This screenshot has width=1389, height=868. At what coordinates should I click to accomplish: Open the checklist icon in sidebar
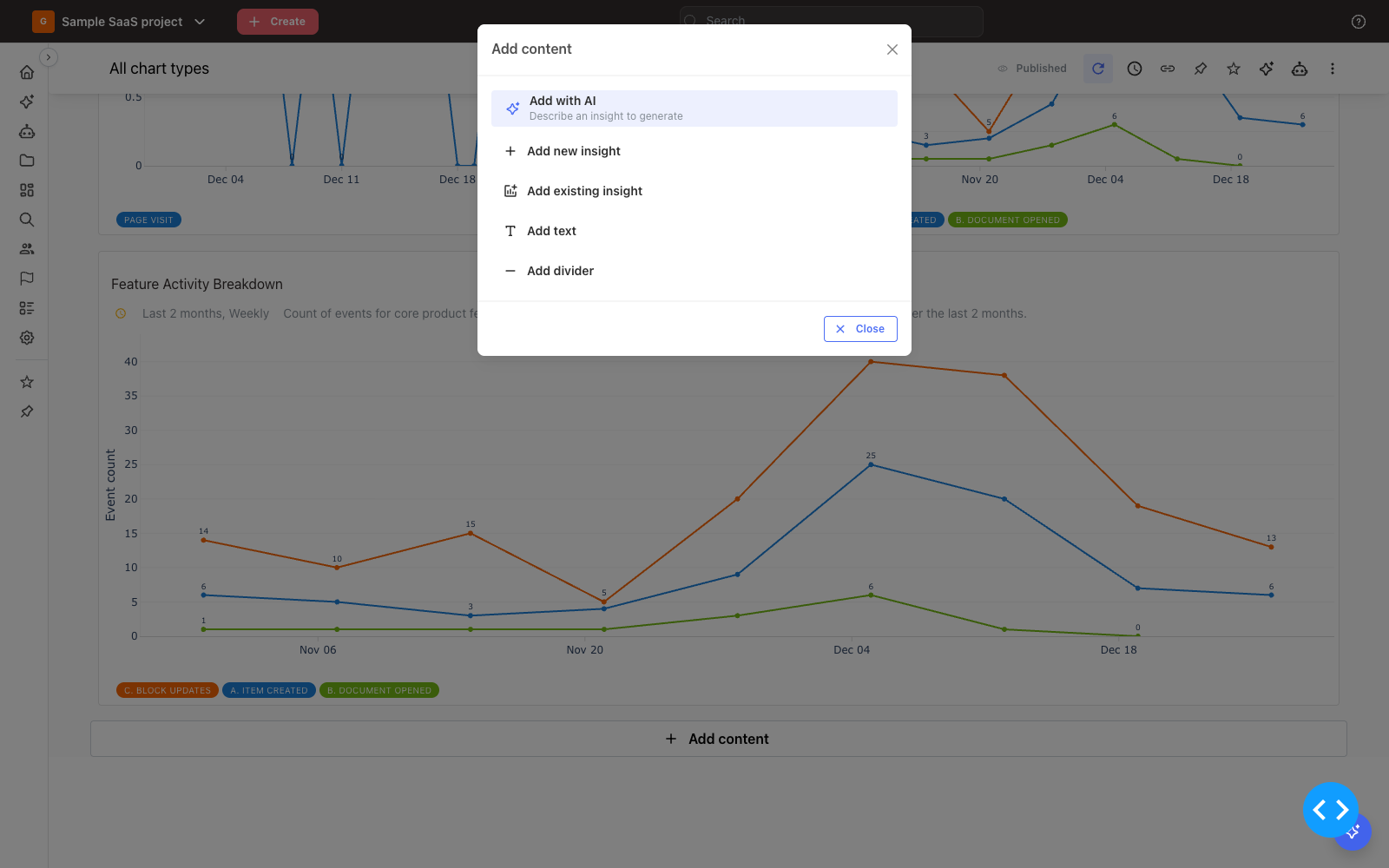(27, 308)
